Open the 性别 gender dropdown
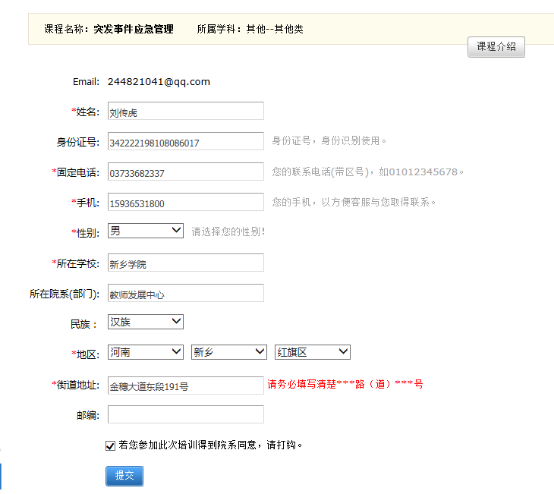 click(146, 230)
